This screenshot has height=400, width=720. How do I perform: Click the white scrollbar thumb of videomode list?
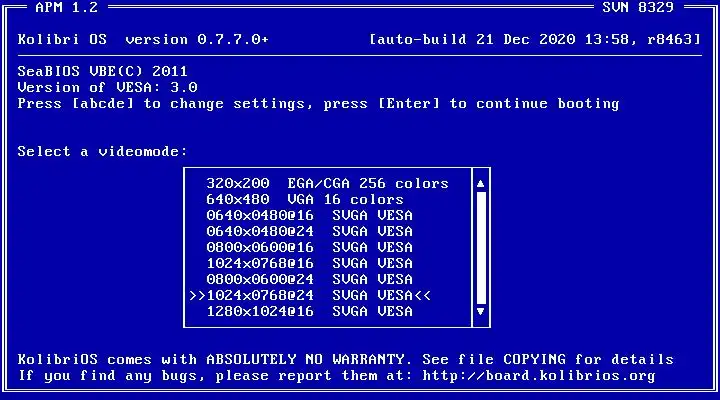(481, 248)
